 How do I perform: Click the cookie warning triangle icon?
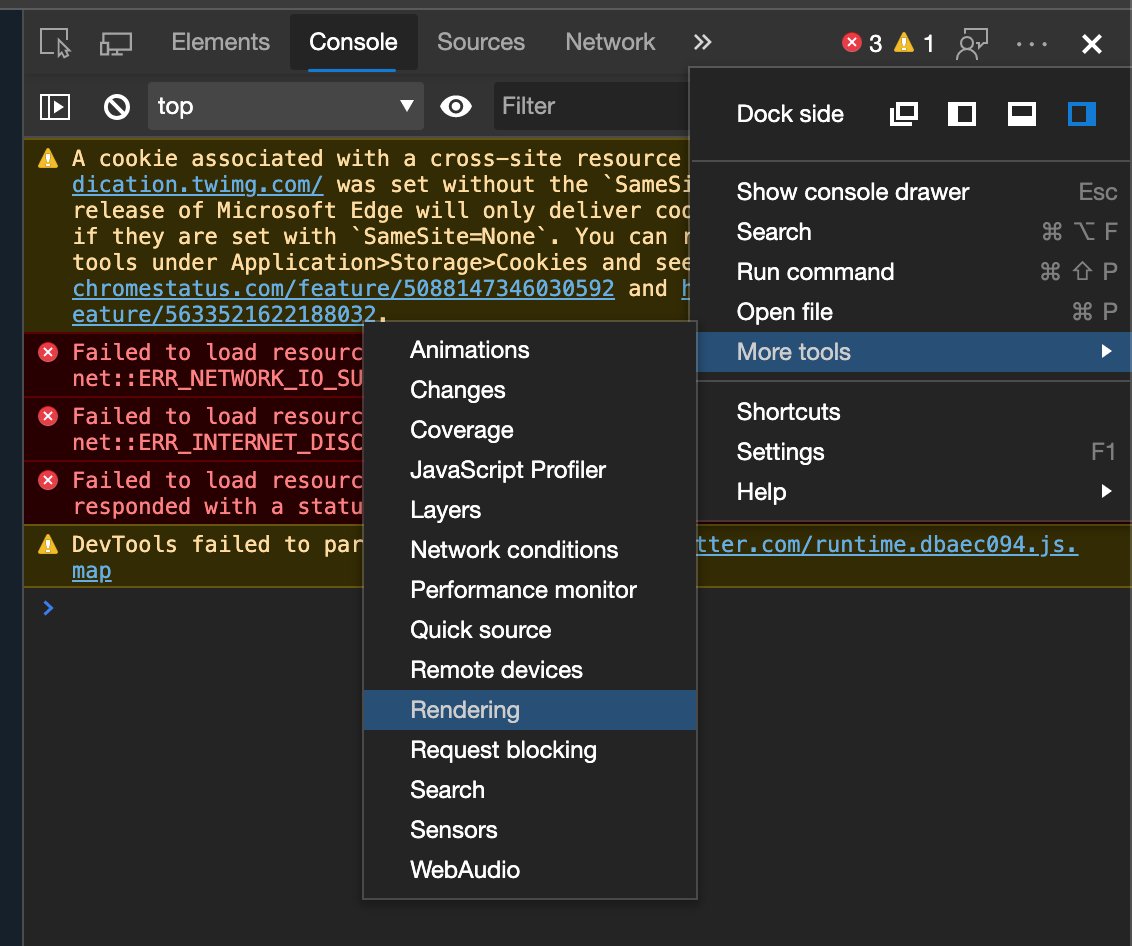tap(48, 158)
